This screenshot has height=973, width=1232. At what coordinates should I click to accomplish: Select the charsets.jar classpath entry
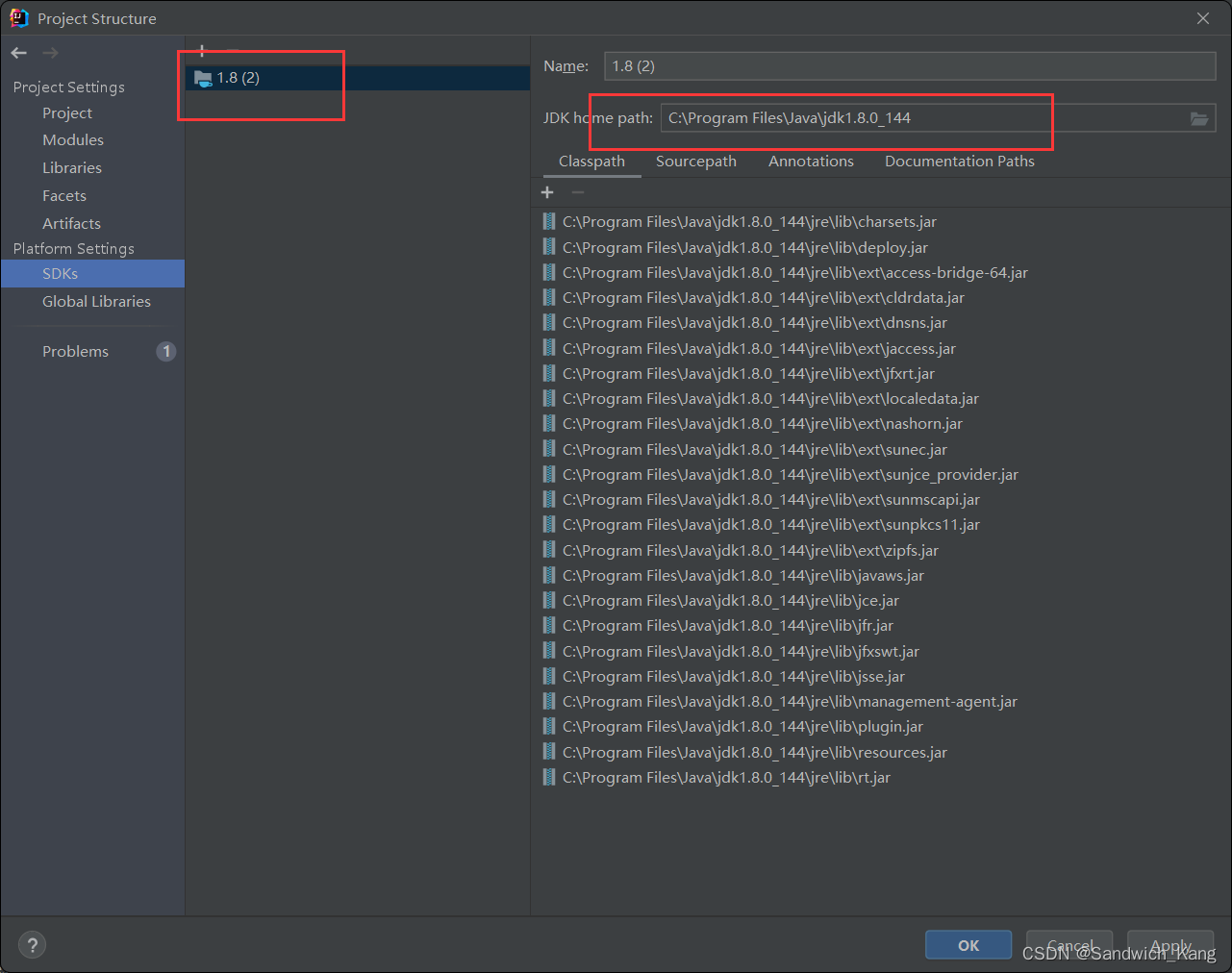coord(740,222)
